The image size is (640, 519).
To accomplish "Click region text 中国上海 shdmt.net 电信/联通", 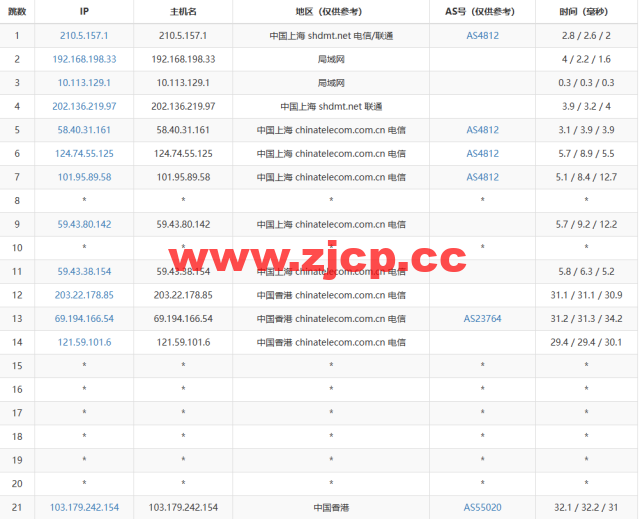I will tap(331, 35).
